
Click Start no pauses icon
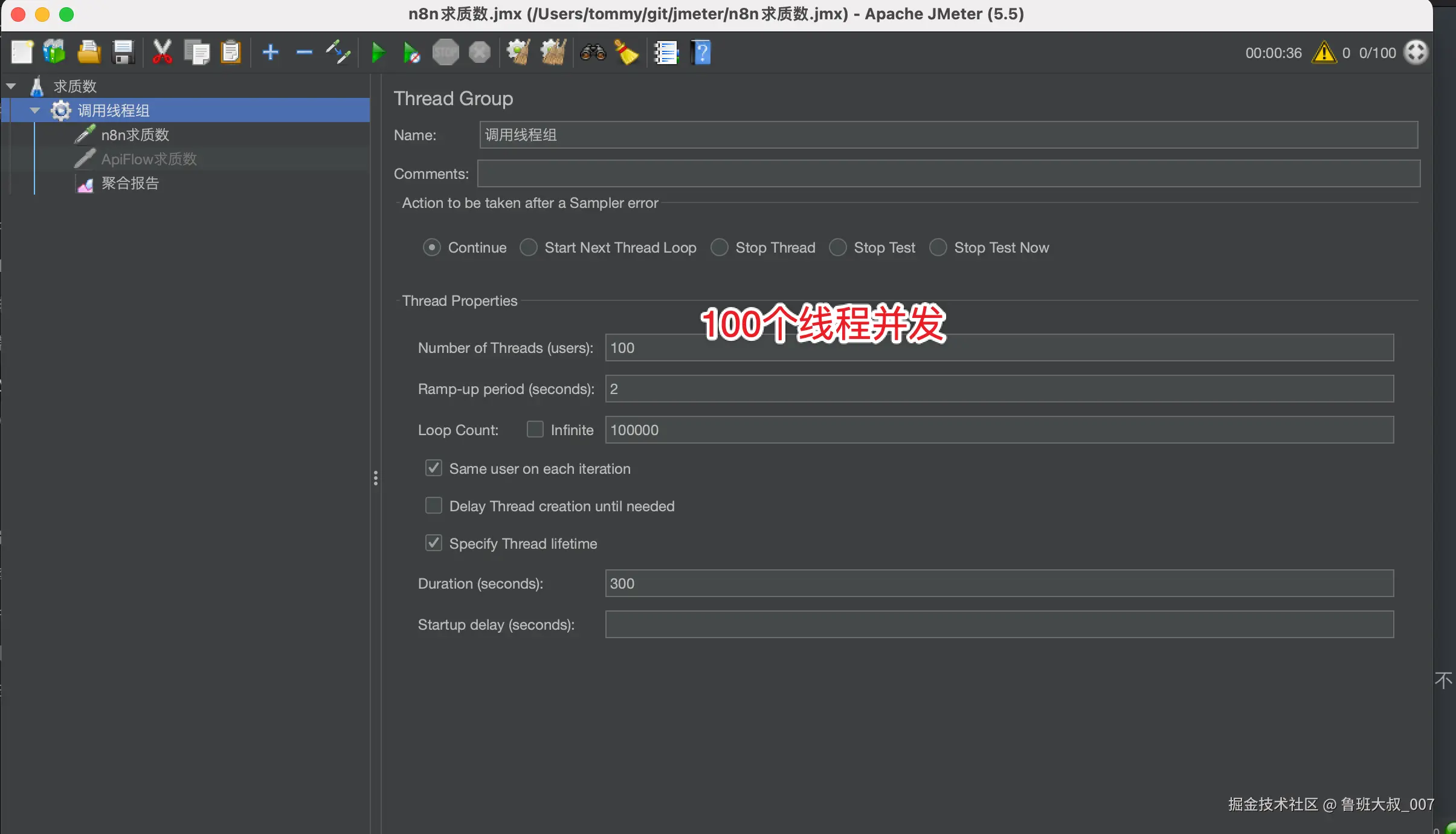411,53
